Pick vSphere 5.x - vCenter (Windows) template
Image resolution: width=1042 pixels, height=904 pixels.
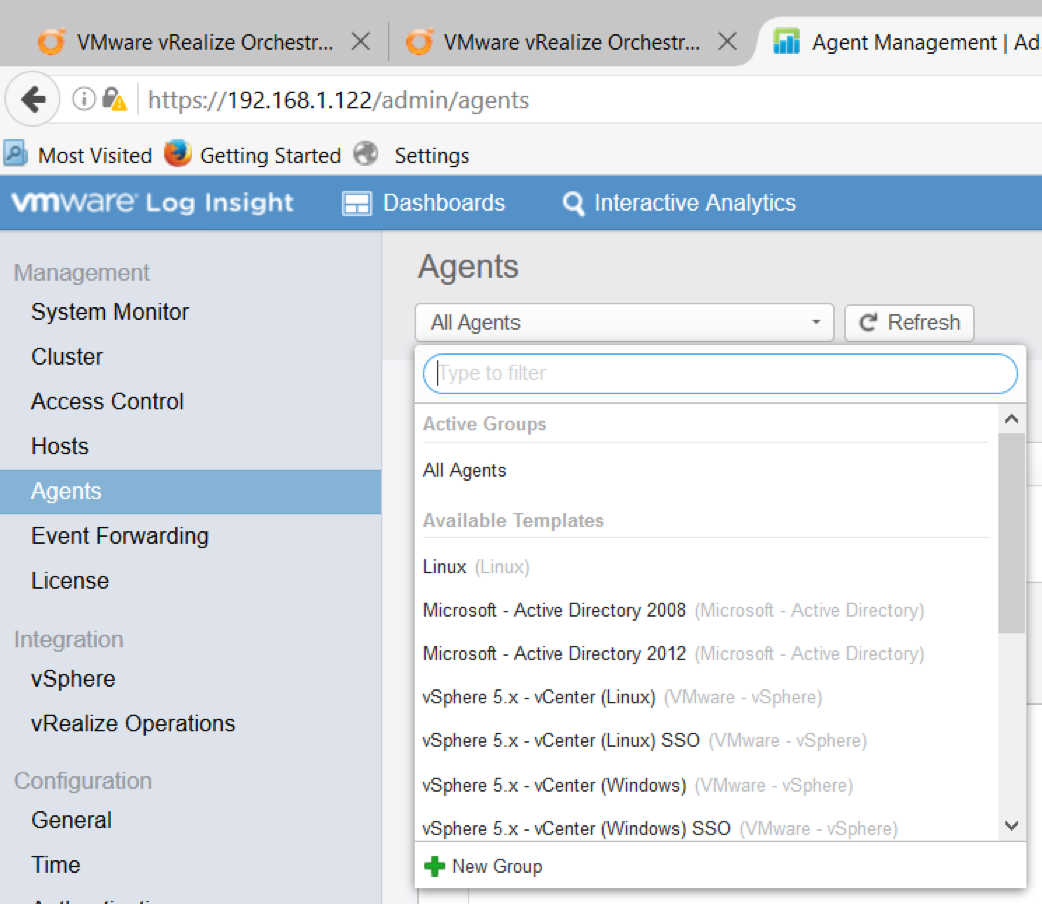pyautogui.click(x=638, y=785)
